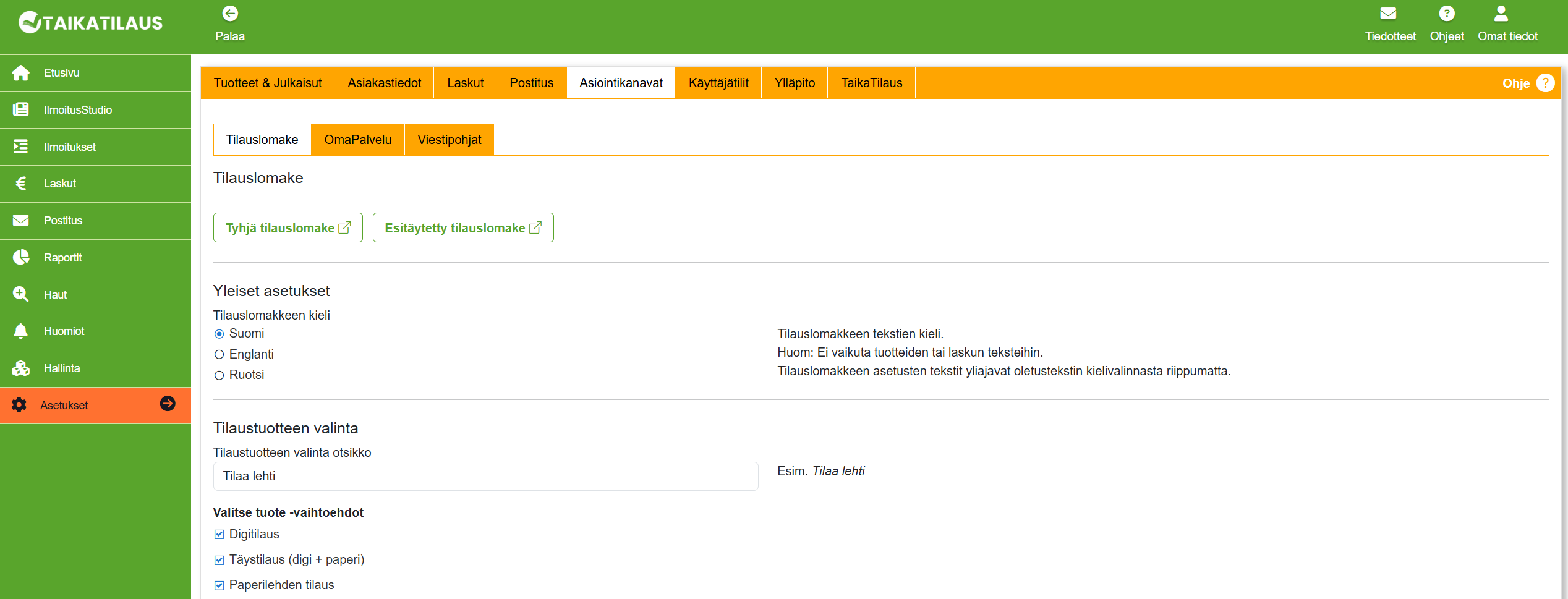
Task: Open IlmoitusStudio newspaper icon in sidebar
Action: coord(21,110)
